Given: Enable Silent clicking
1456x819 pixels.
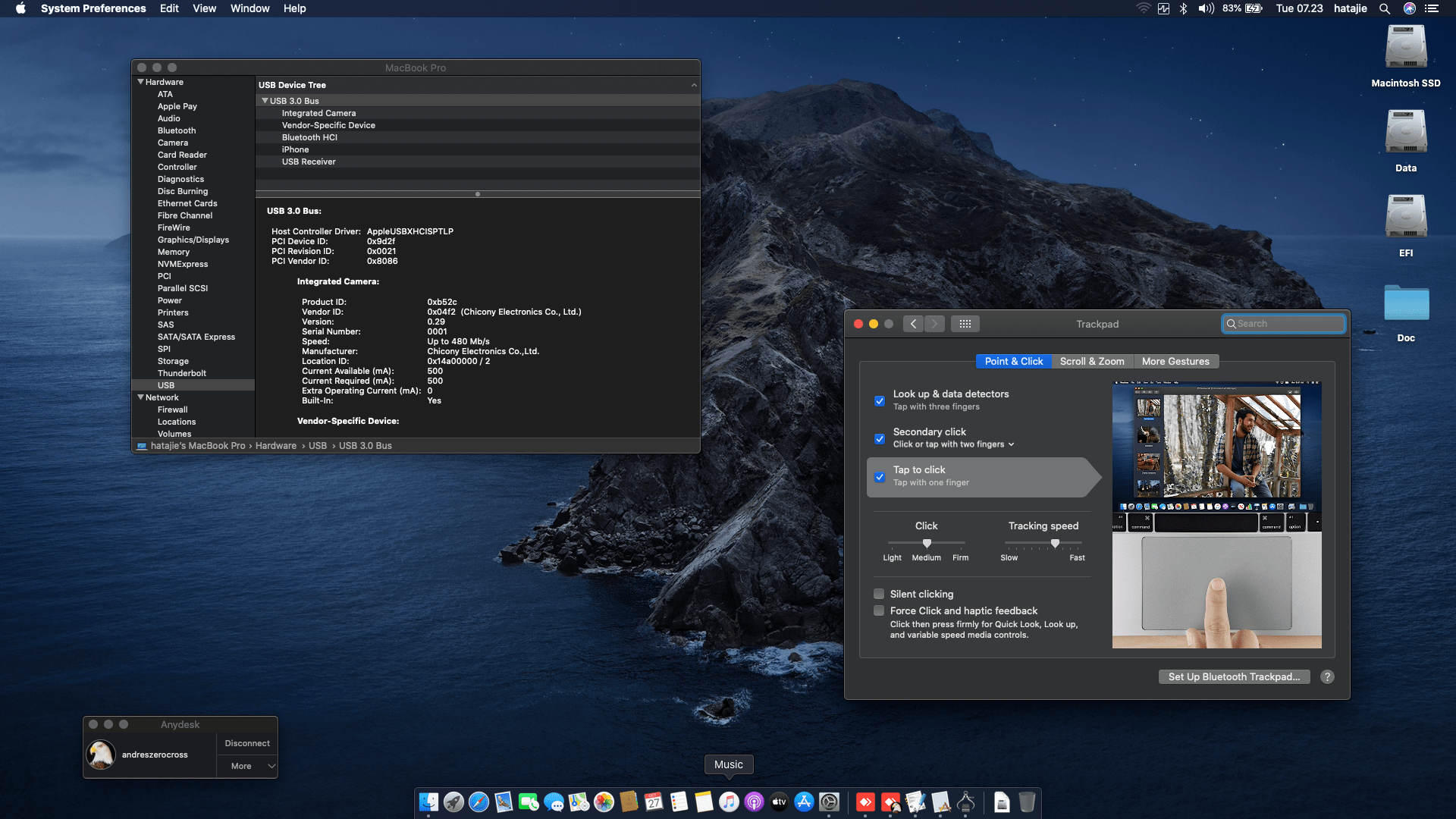Looking at the screenshot, I should coord(880,594).
